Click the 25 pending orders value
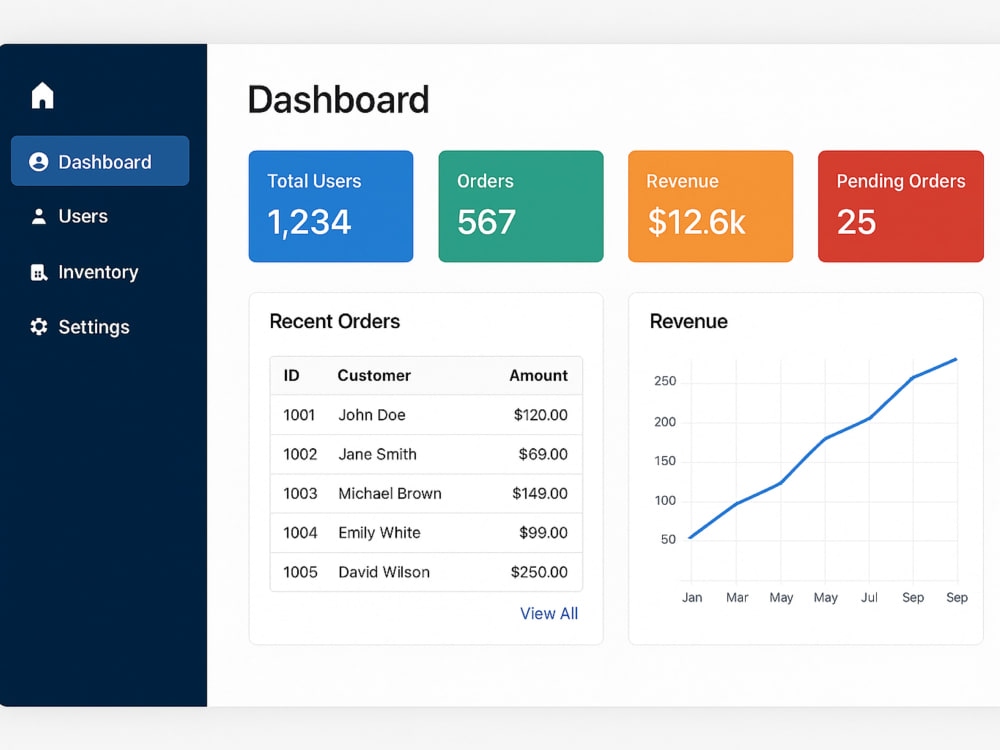The image size is (1000, 750). (857, 223)
